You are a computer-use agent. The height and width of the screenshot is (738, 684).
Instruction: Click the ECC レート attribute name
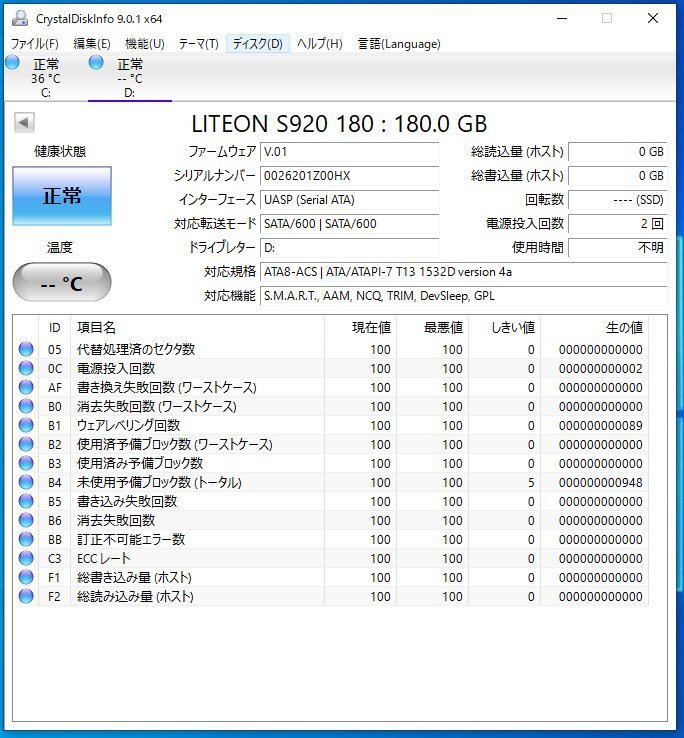[104, 558]
